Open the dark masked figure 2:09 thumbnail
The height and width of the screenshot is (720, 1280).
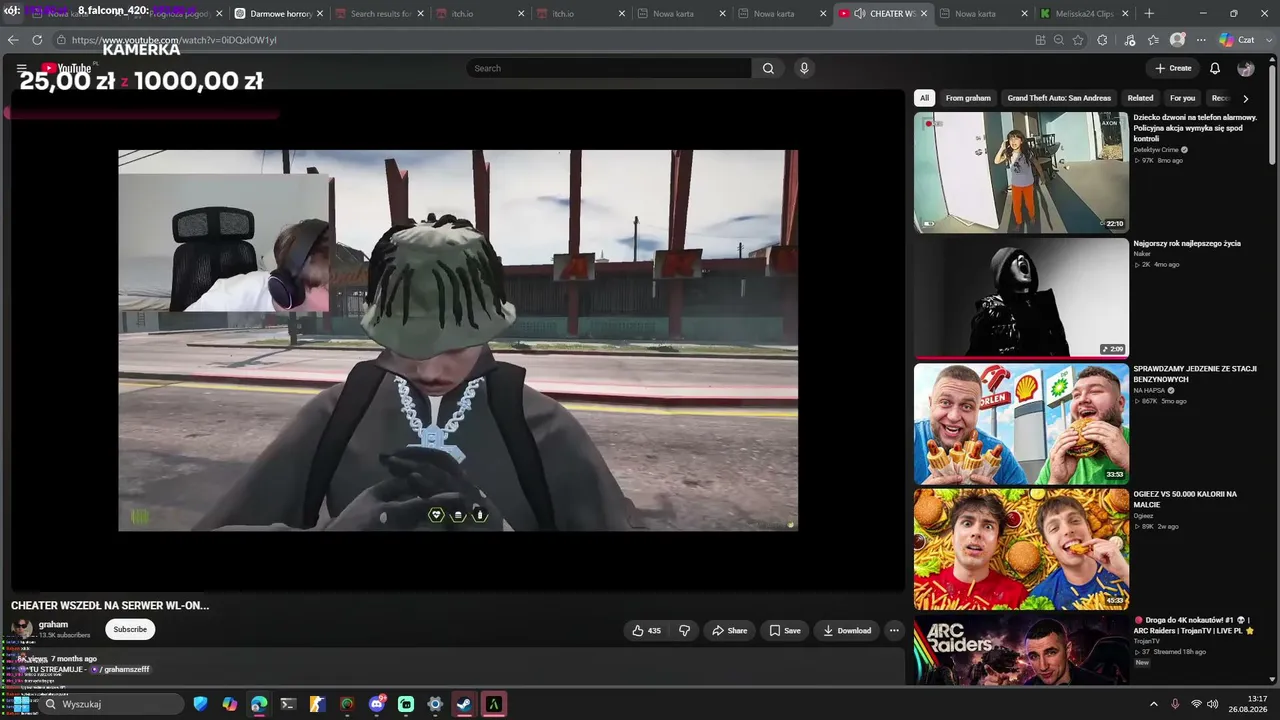pos(1021,298)
